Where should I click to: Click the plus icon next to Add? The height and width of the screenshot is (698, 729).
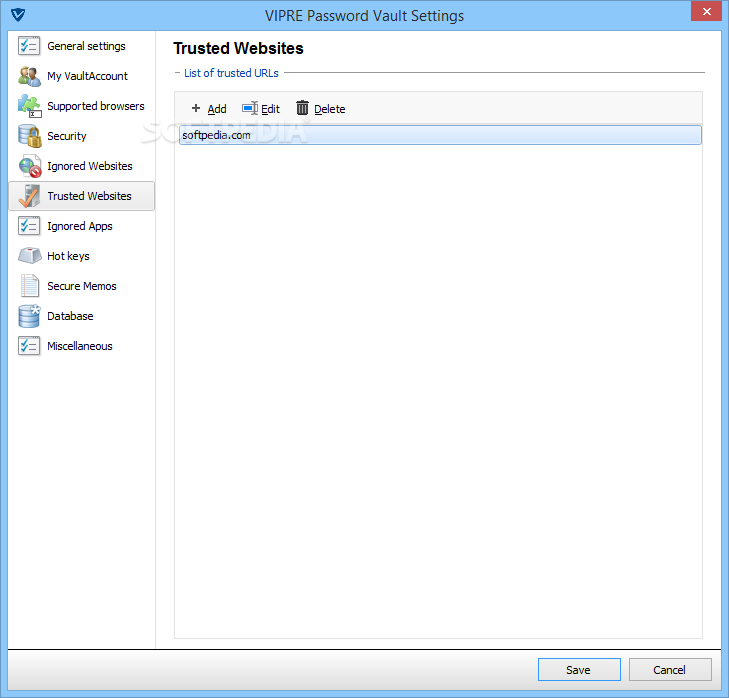[196, 108]
